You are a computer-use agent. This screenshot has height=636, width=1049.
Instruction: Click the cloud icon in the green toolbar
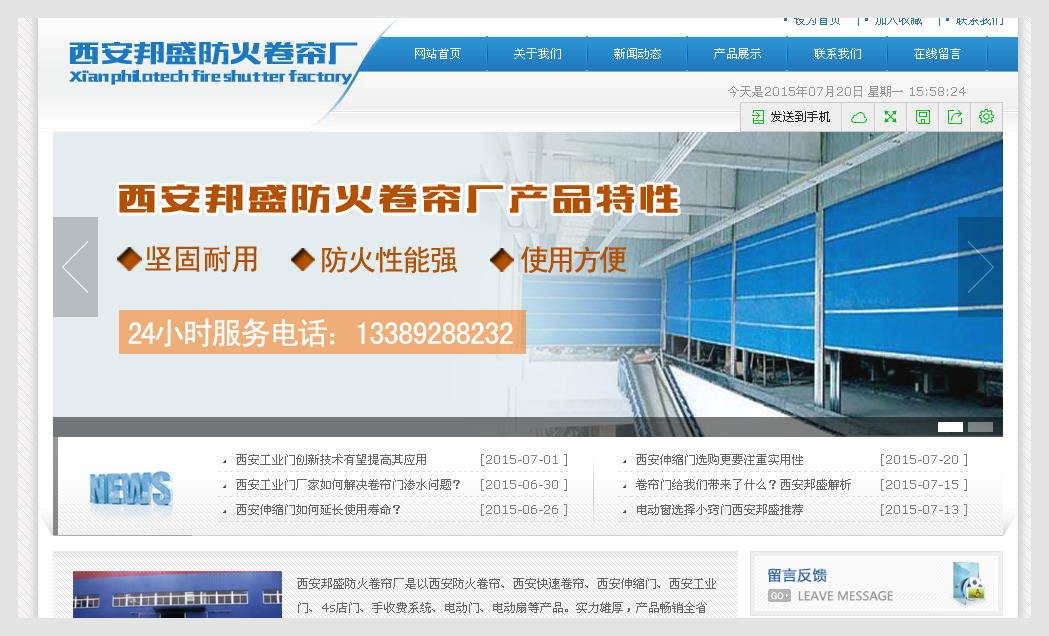pyautogui.click(x=858, y=117)
